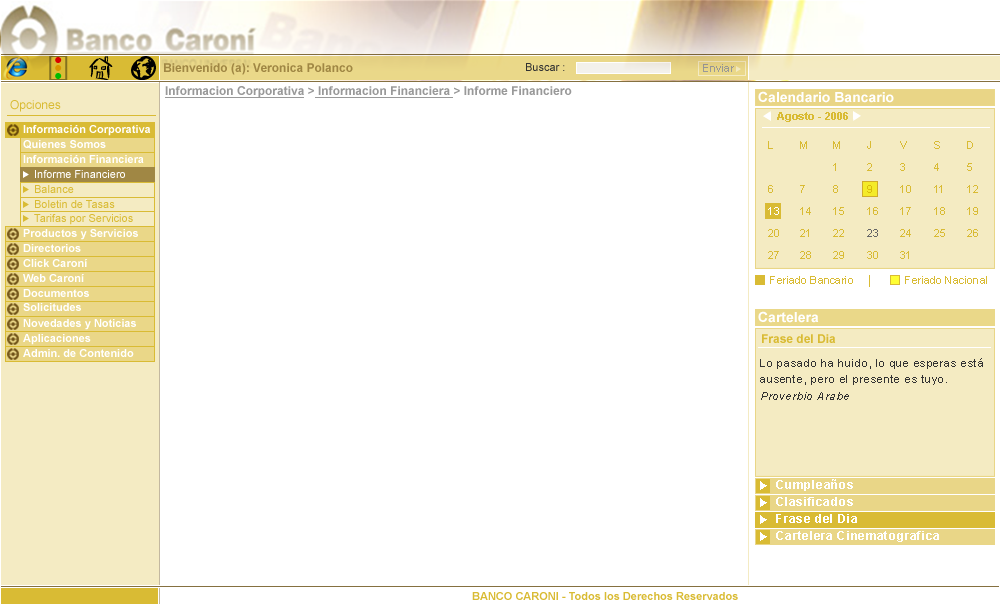
Task: Select day 23 in the calendar
Action: (872, 233)
